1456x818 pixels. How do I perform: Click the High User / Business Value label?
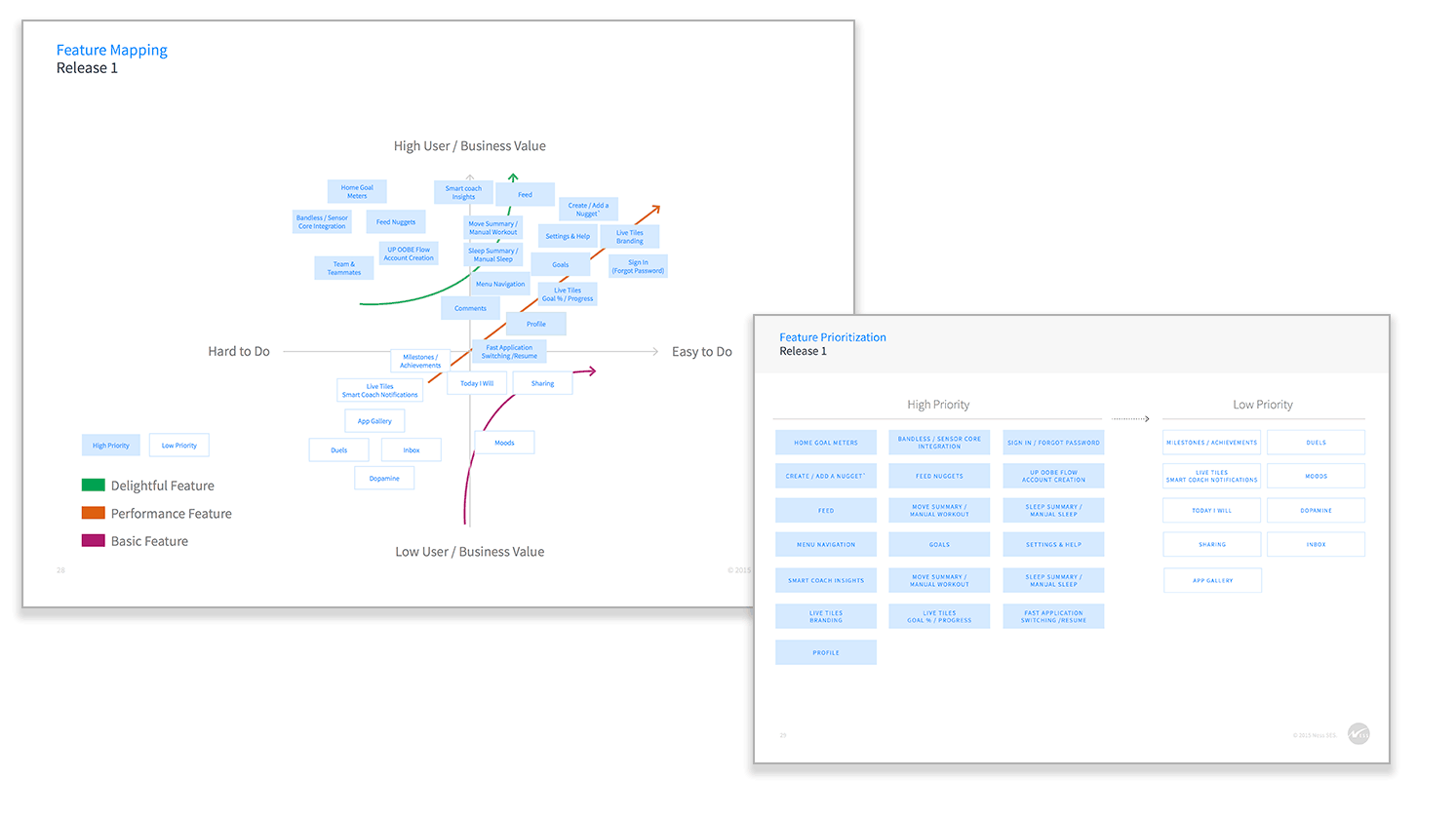point(469,145)
